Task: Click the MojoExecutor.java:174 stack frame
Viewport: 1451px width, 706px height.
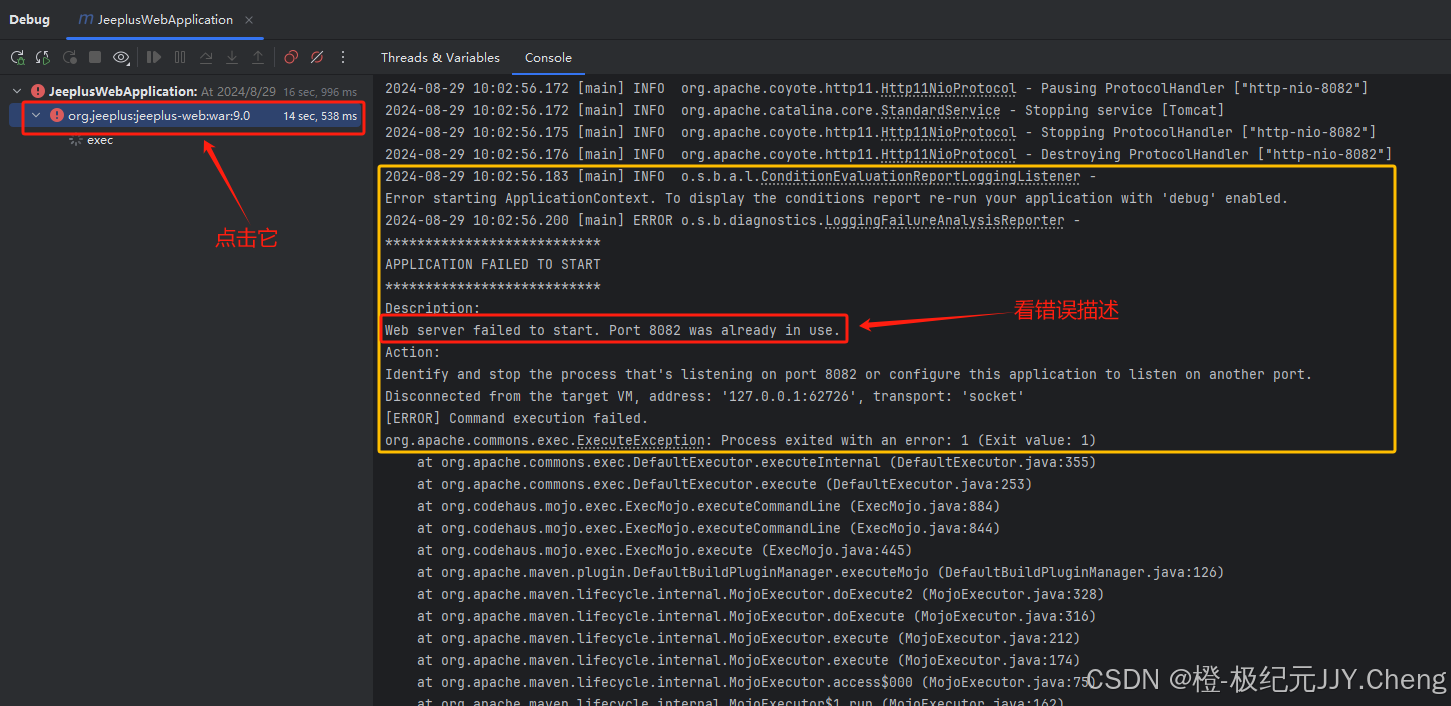Action: coord(748,660)
